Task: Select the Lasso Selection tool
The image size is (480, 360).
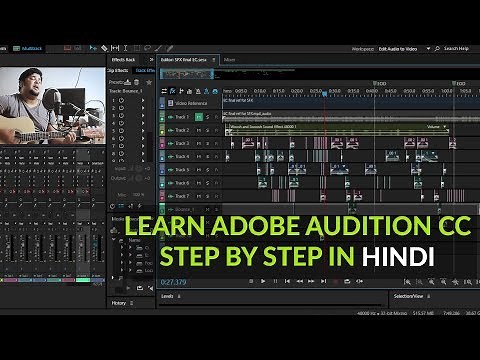Action: pos(147,48)
